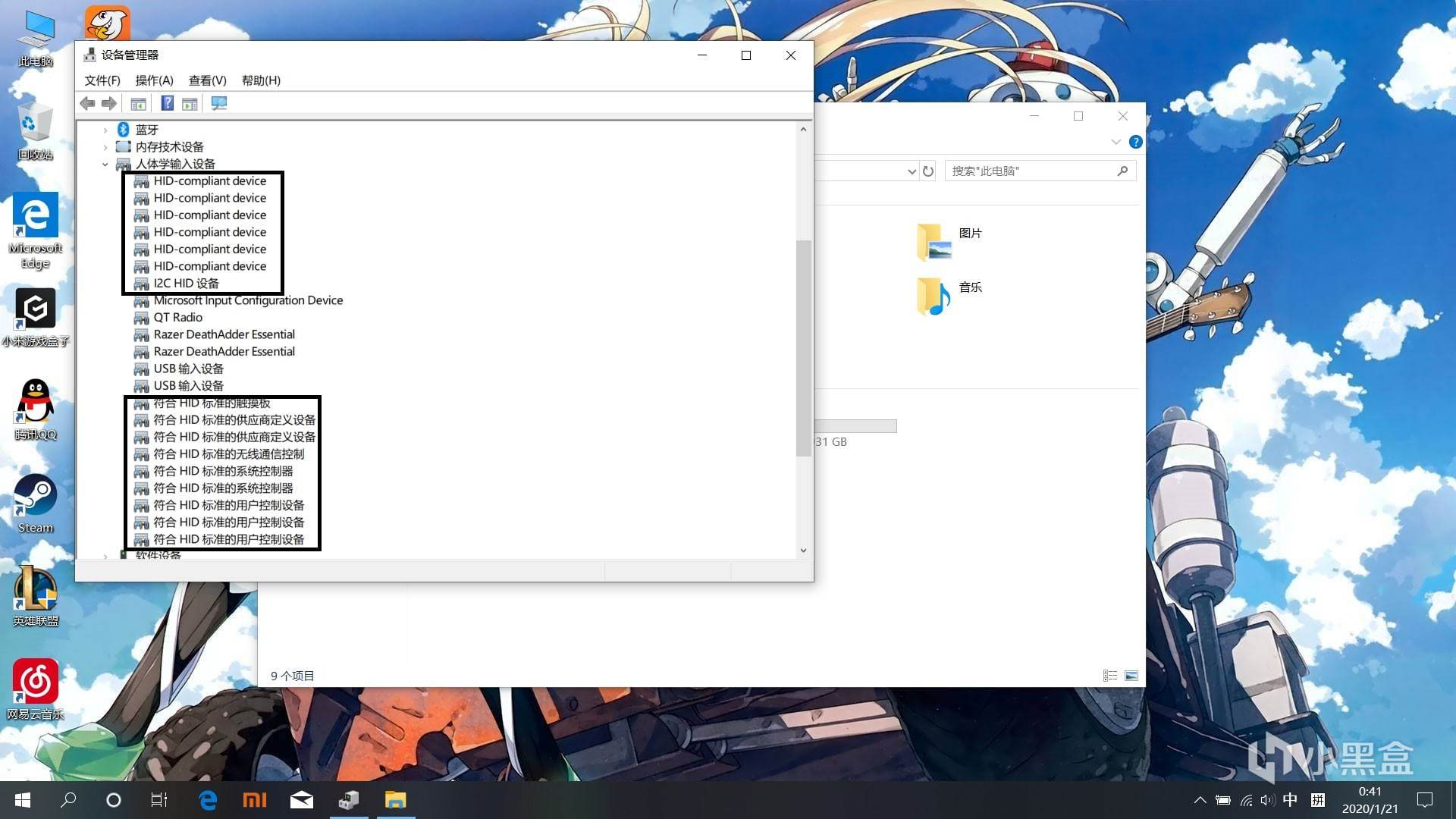Expand the 内存技术设备 tree node

pyautogui.click(x=105, y=147)
